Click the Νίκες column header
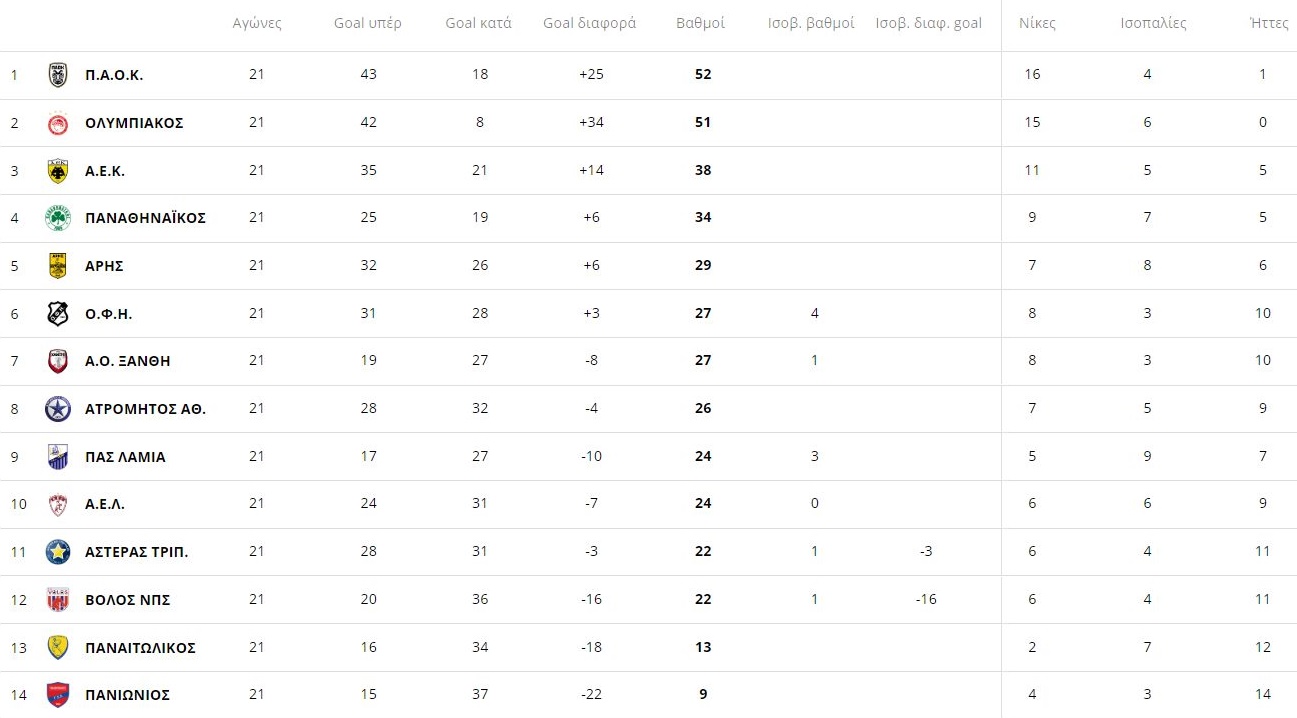1297x718 pixels. pyautogui.click(x=1037, y=23)
